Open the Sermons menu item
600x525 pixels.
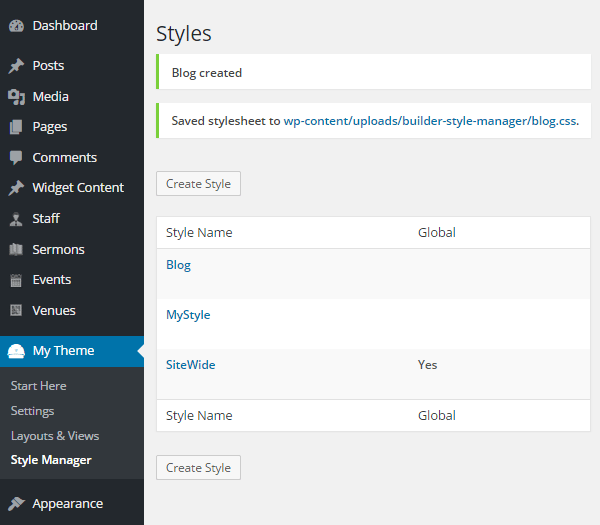[72, 249]
